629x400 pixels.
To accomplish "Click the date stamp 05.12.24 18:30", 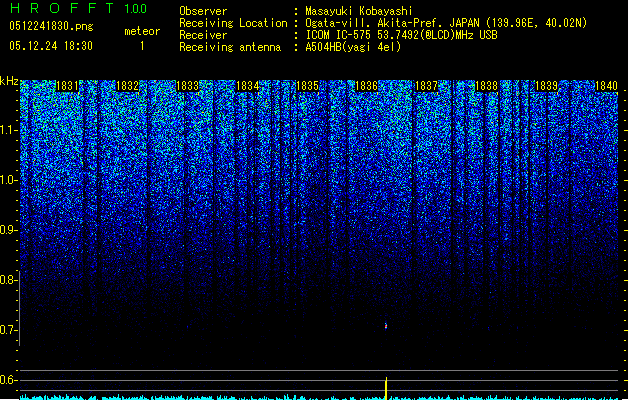I will click(51, 46).
